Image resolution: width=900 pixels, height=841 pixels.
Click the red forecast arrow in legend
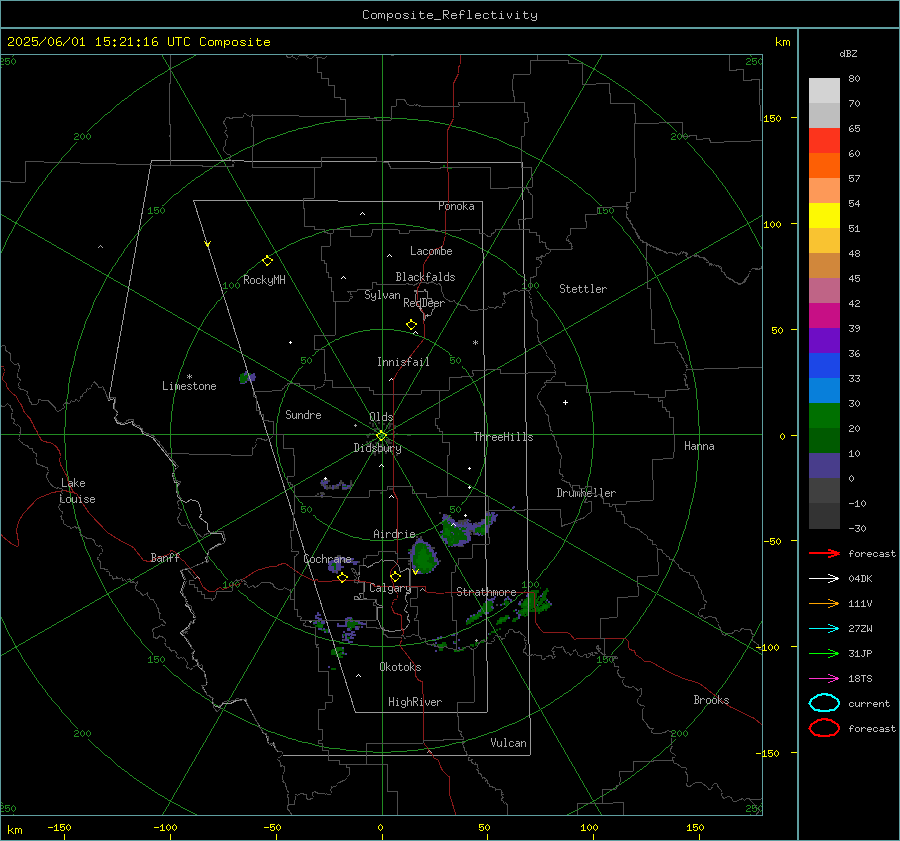point(824,553)
